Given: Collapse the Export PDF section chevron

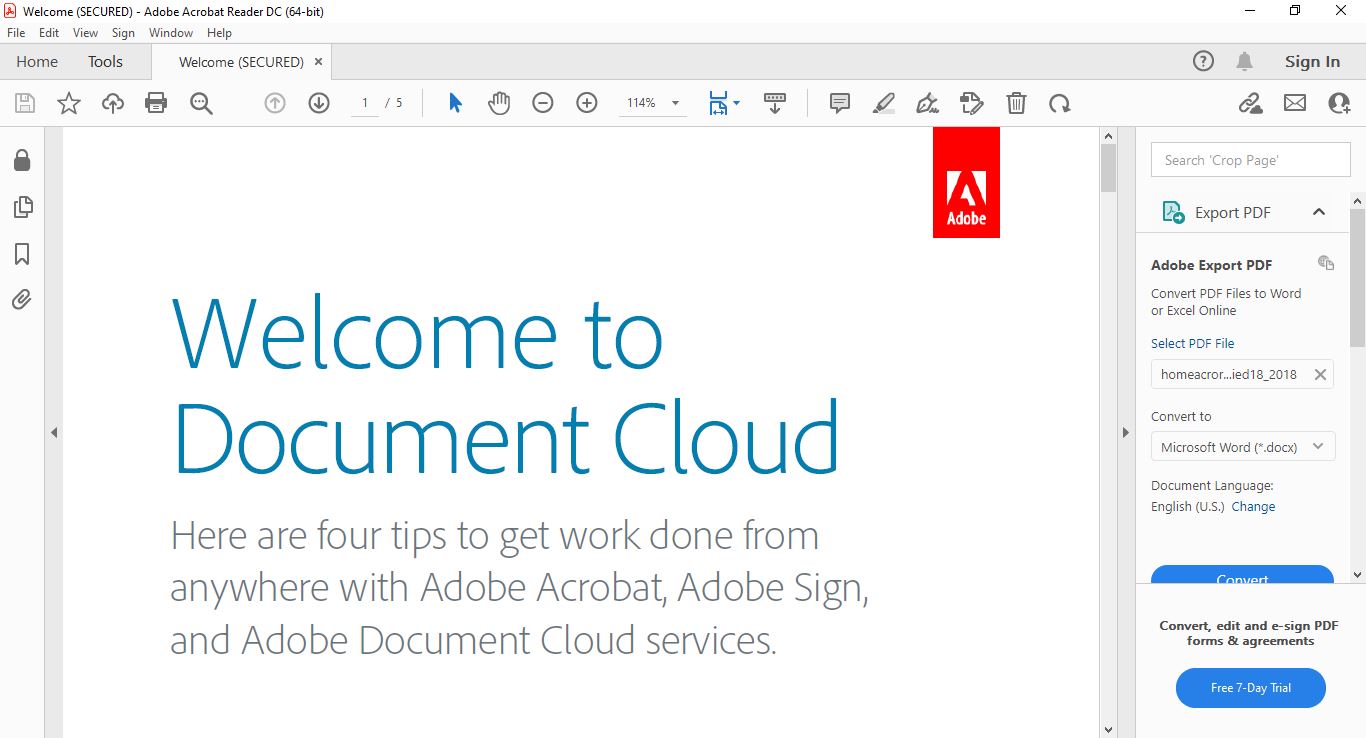Looking at the screenshot, I should click(1319, 212).
